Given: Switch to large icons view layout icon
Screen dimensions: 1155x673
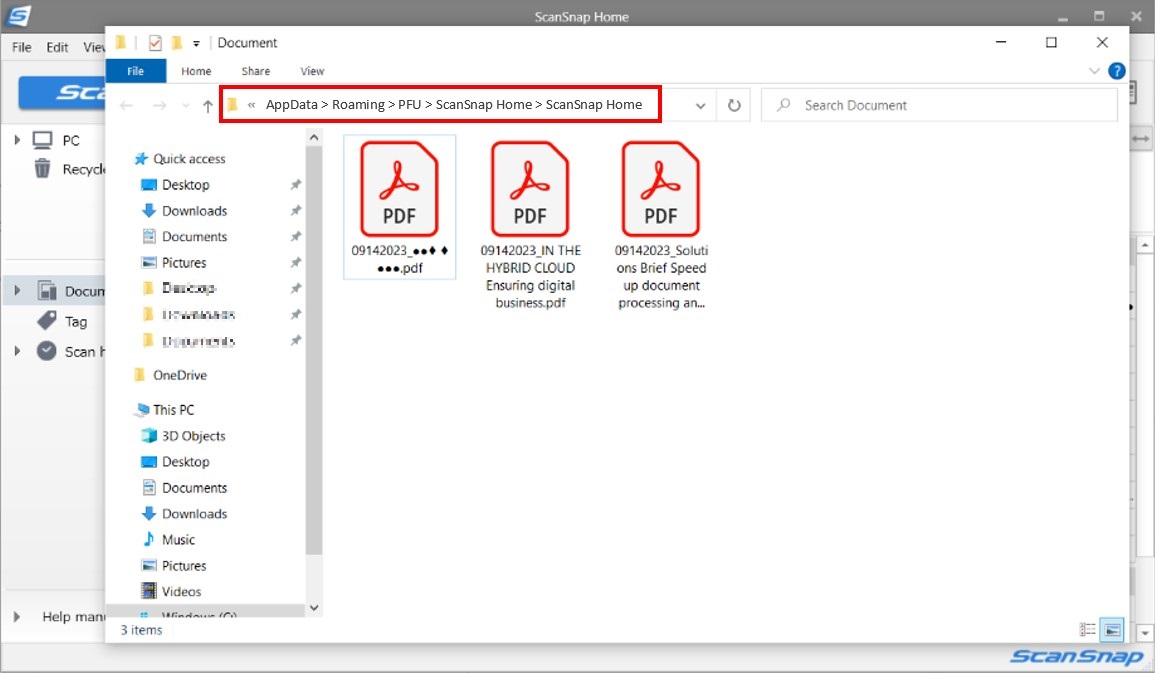Looking at the screenshot, I should pyautogui.click(x=1112, y=630).
